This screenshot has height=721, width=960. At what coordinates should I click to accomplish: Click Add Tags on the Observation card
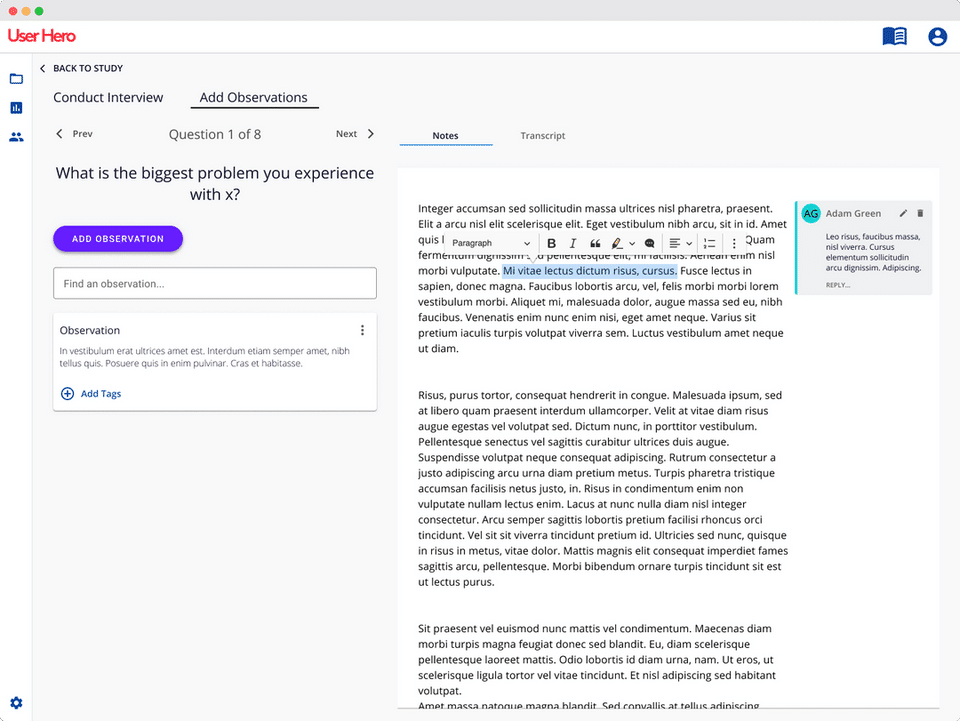click(x=101, y=394)
